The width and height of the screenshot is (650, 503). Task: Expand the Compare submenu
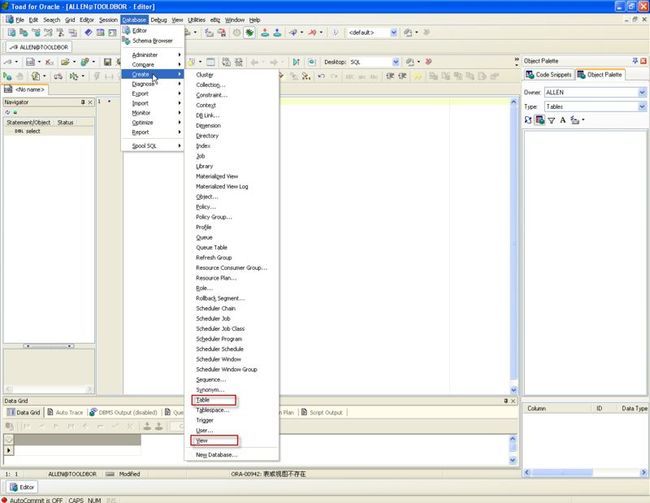pyautogui.click(x=153, y=64)
